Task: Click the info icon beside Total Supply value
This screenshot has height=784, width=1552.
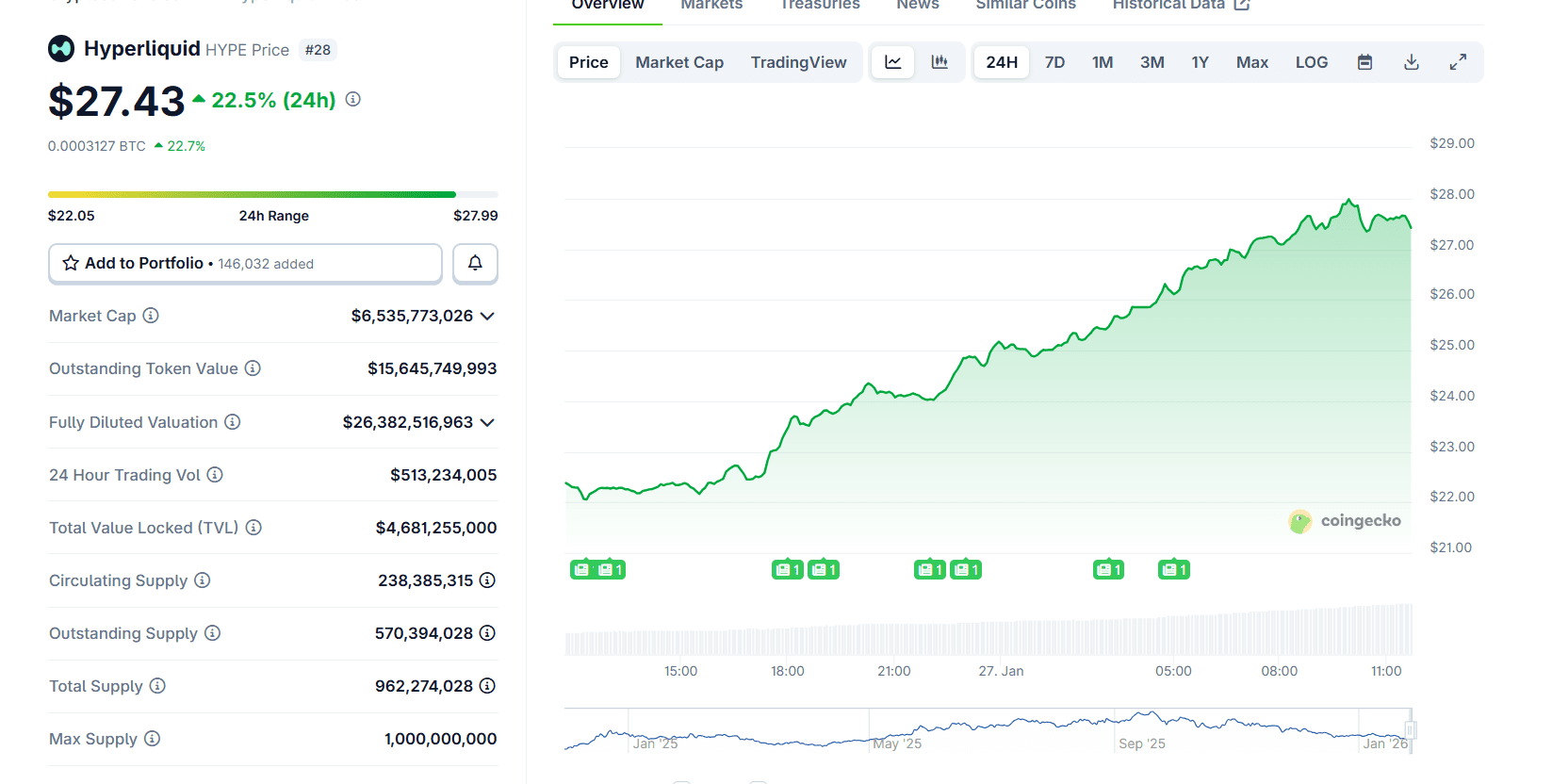Action: click(487, 686)
